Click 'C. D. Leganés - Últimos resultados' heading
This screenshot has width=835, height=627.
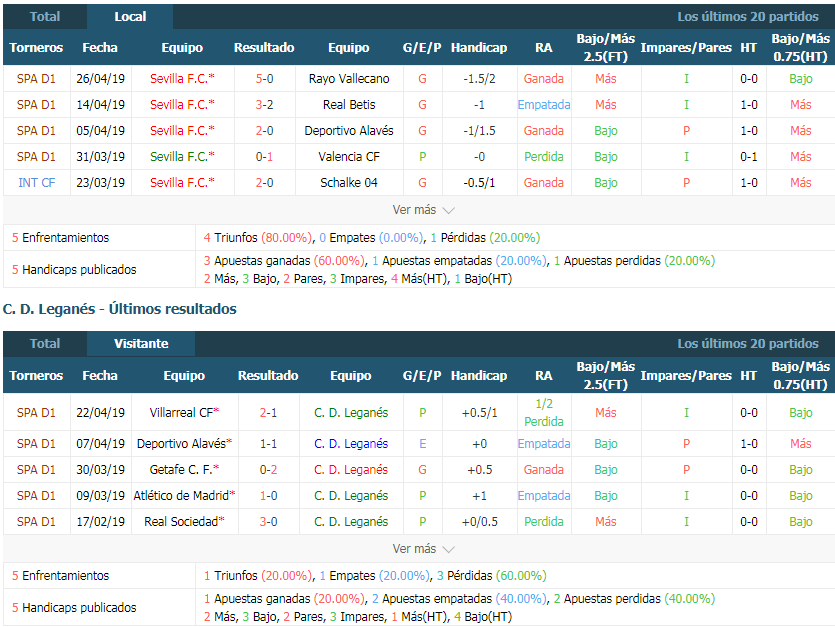[120, 309]
